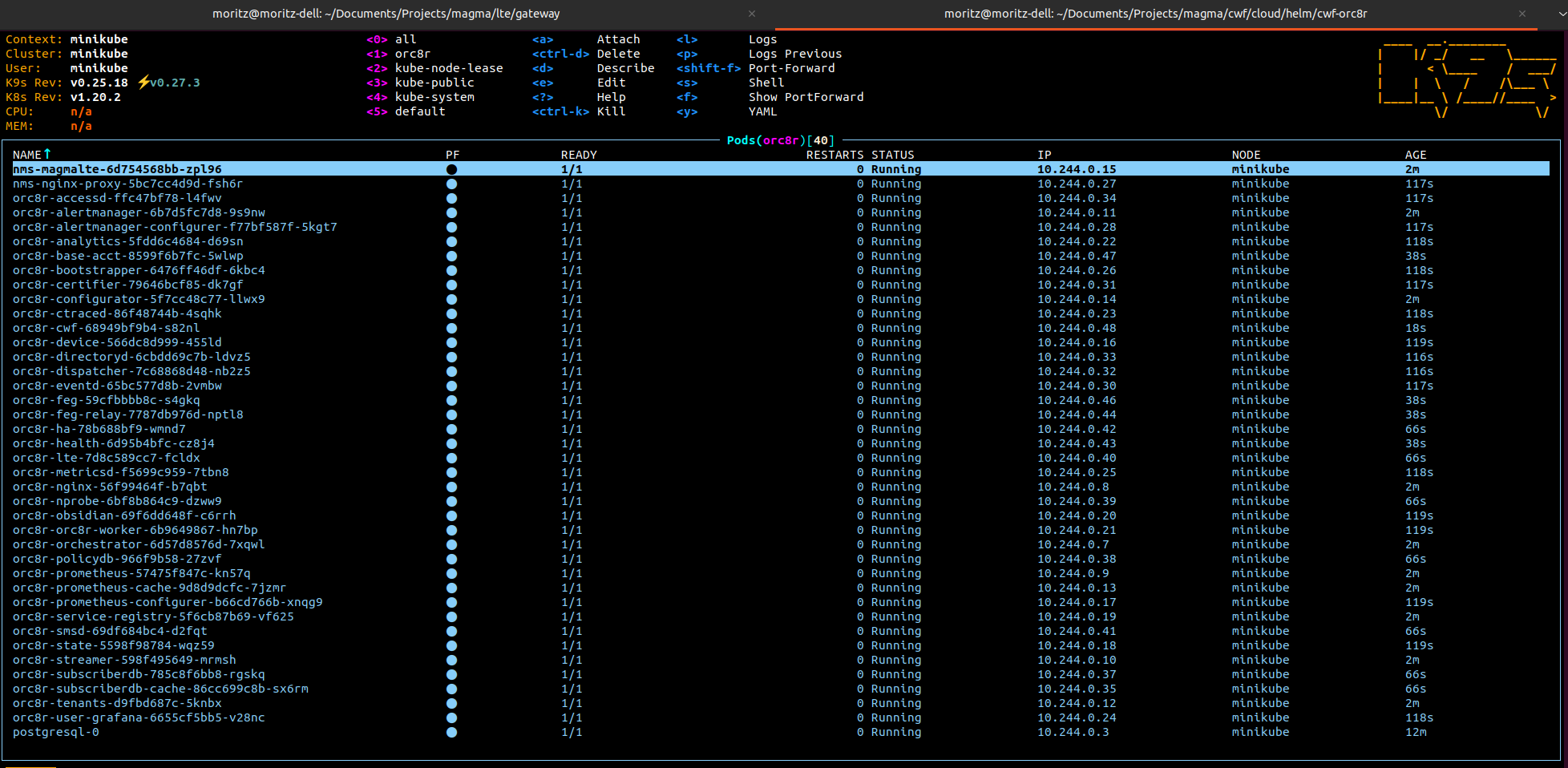
Task: Click port-forward dot for nms-nginx-proxy pod
Action: (x=451, y=184)
